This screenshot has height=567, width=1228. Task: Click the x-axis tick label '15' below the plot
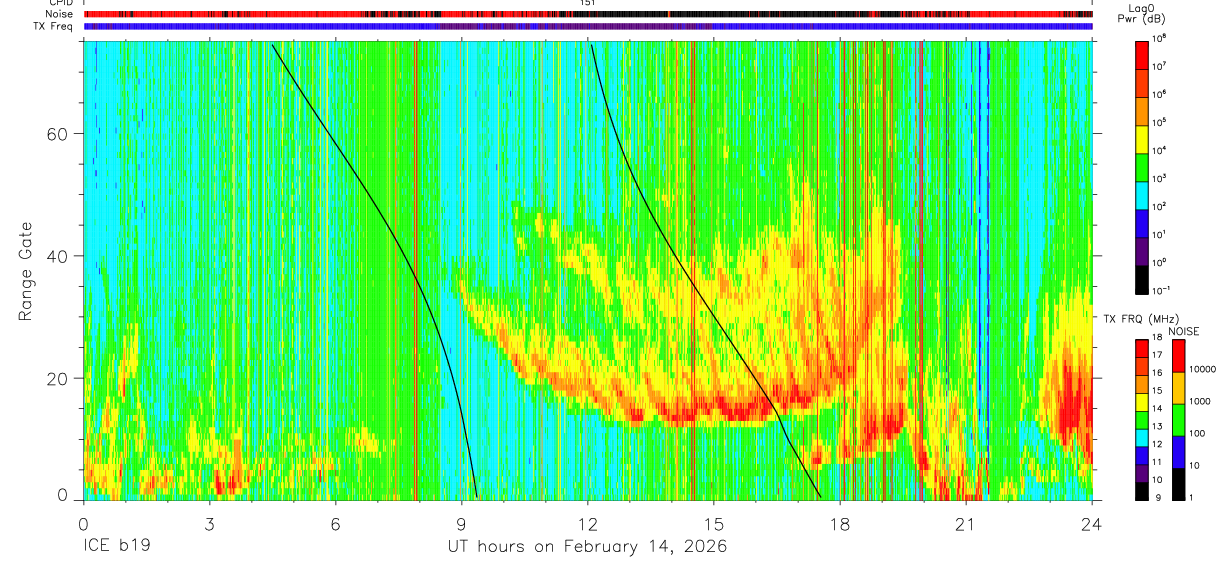pos(714,524)
